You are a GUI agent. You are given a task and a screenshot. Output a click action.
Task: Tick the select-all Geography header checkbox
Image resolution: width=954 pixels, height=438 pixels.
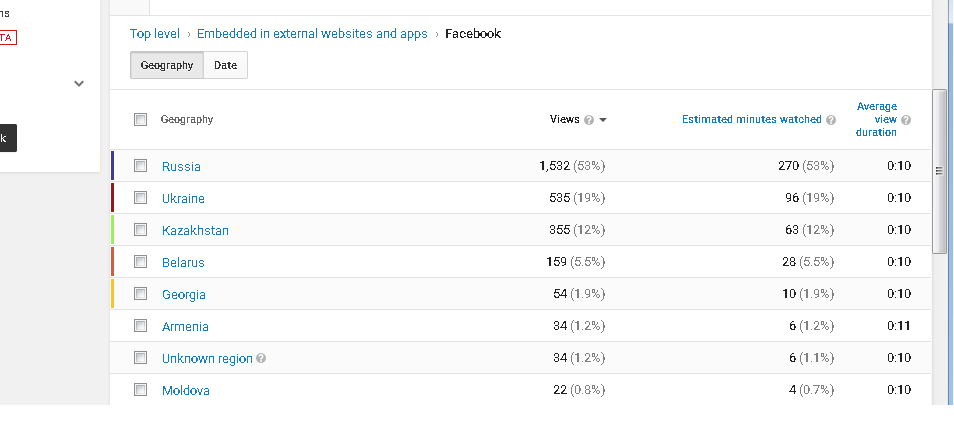(x=141, y=119)
